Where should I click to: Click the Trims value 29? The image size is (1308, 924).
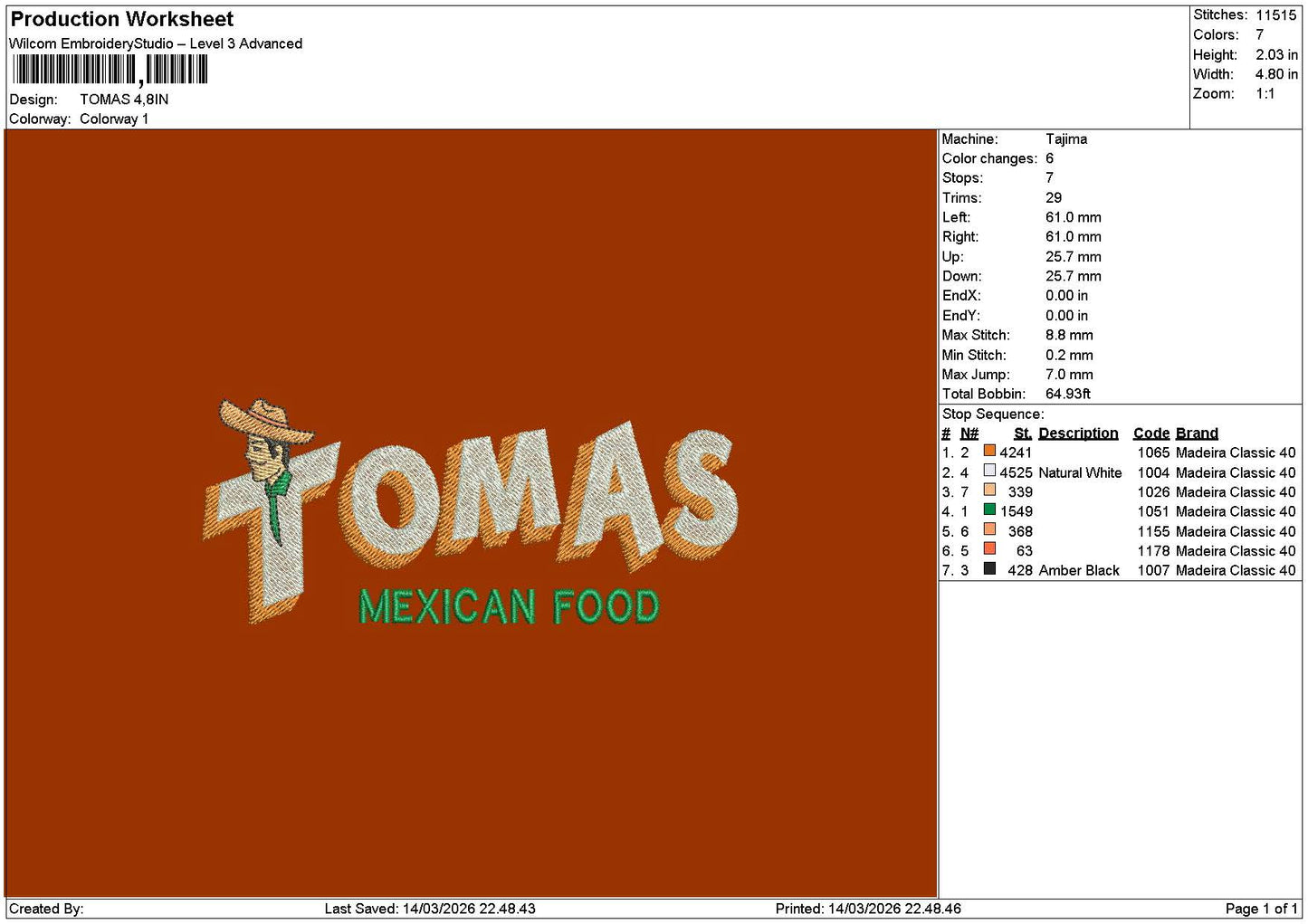point(1054,198)
